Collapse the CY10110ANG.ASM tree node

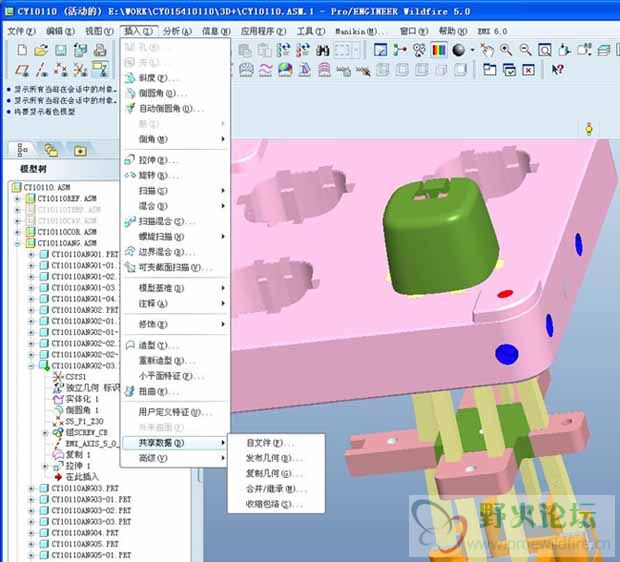tap(17, 243)
